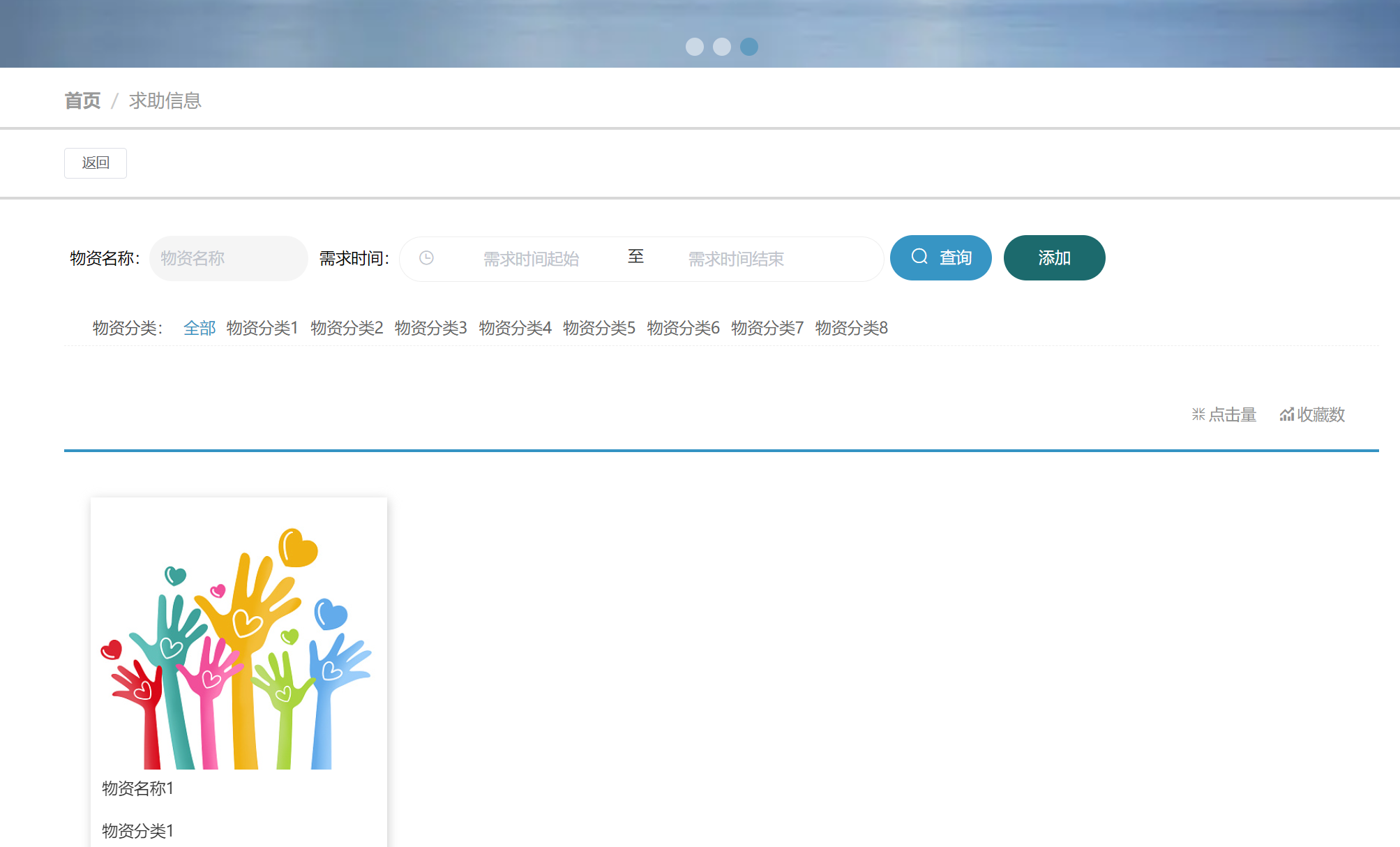Click the third carousel dot indicator
This screenshot has height=847, width=1400.
click(748, 47)
